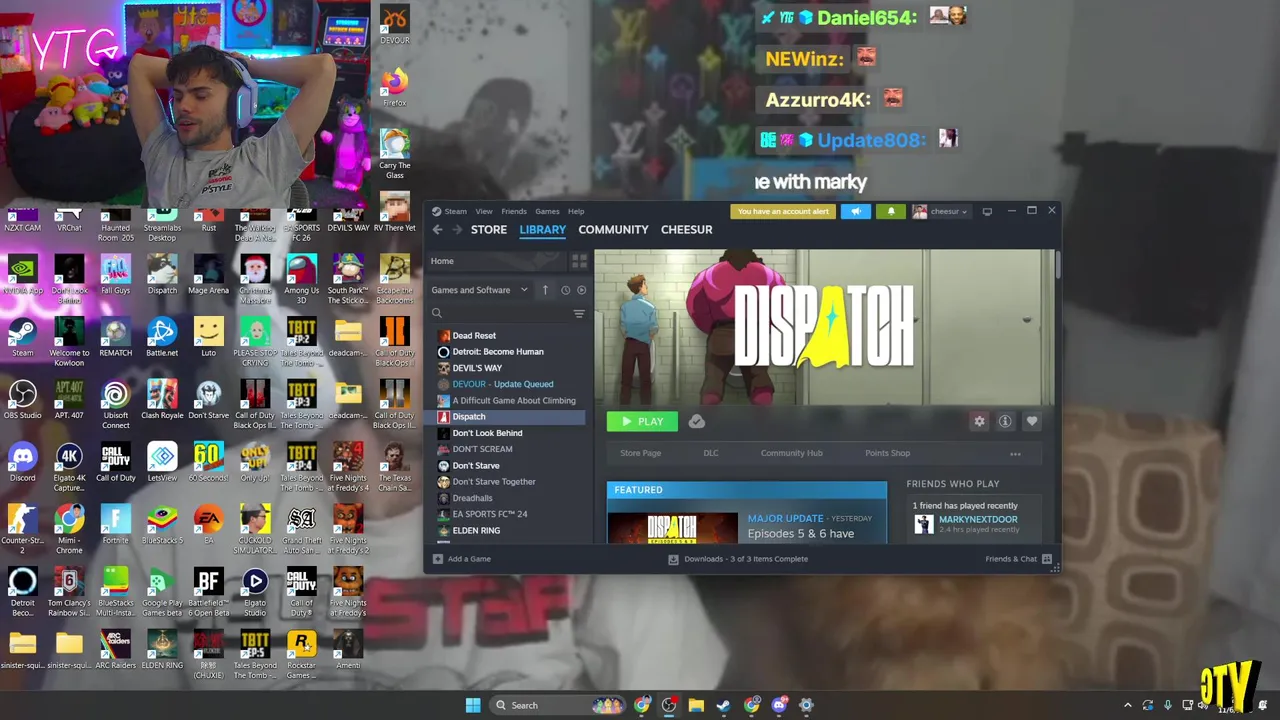
Task: Open the Friends menu in Steam
Action: (514, 211)
